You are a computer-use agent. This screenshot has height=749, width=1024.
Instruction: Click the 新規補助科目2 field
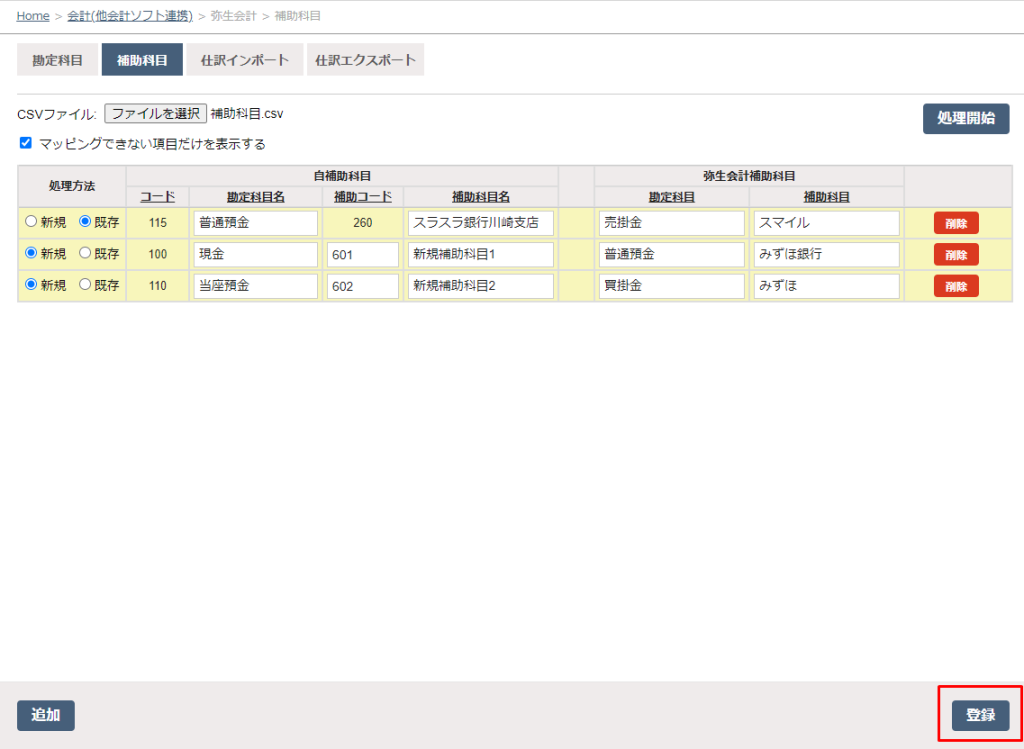click(481, 285)
